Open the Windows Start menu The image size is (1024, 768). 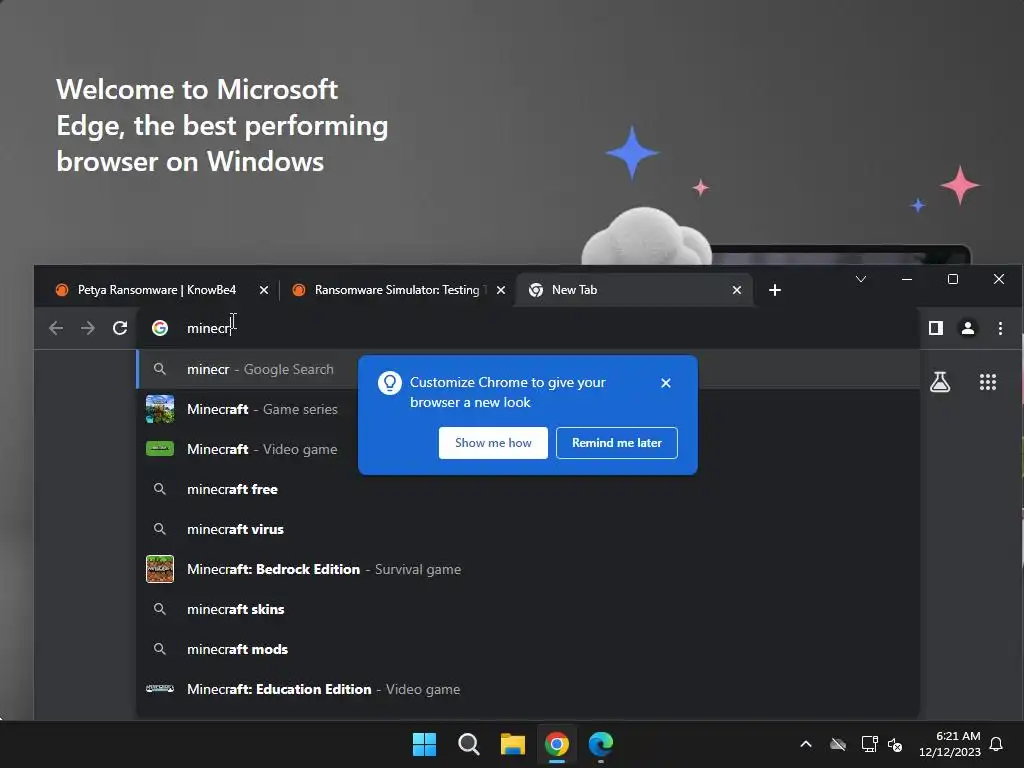[x=424, y=744]
